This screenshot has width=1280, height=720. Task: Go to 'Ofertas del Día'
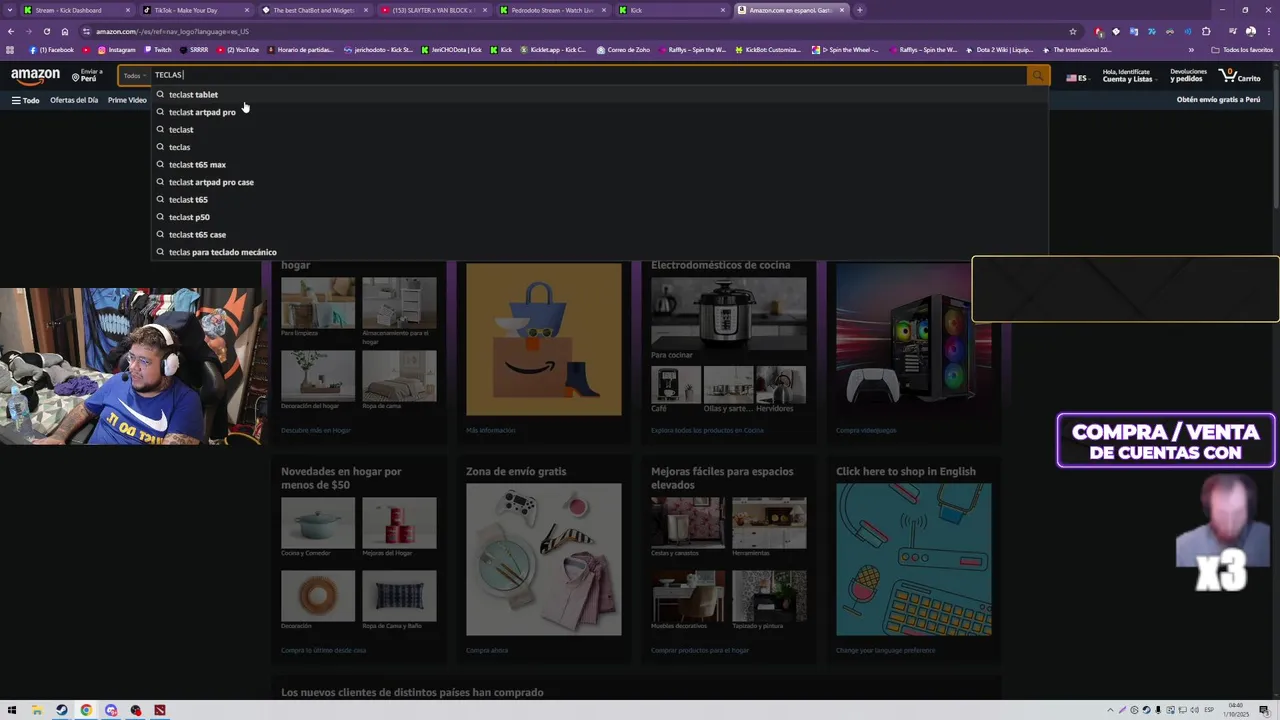click(74, 100)
